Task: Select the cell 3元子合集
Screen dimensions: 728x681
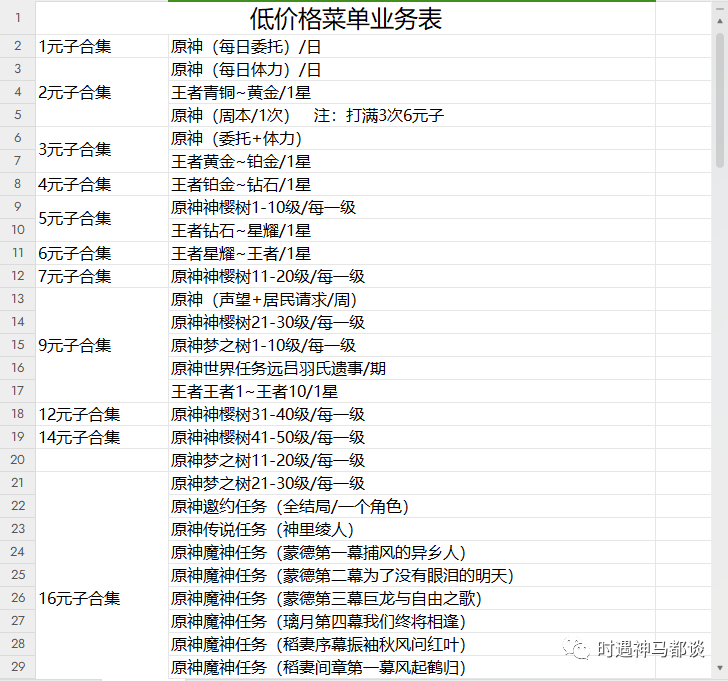Action: pos(102,149)
